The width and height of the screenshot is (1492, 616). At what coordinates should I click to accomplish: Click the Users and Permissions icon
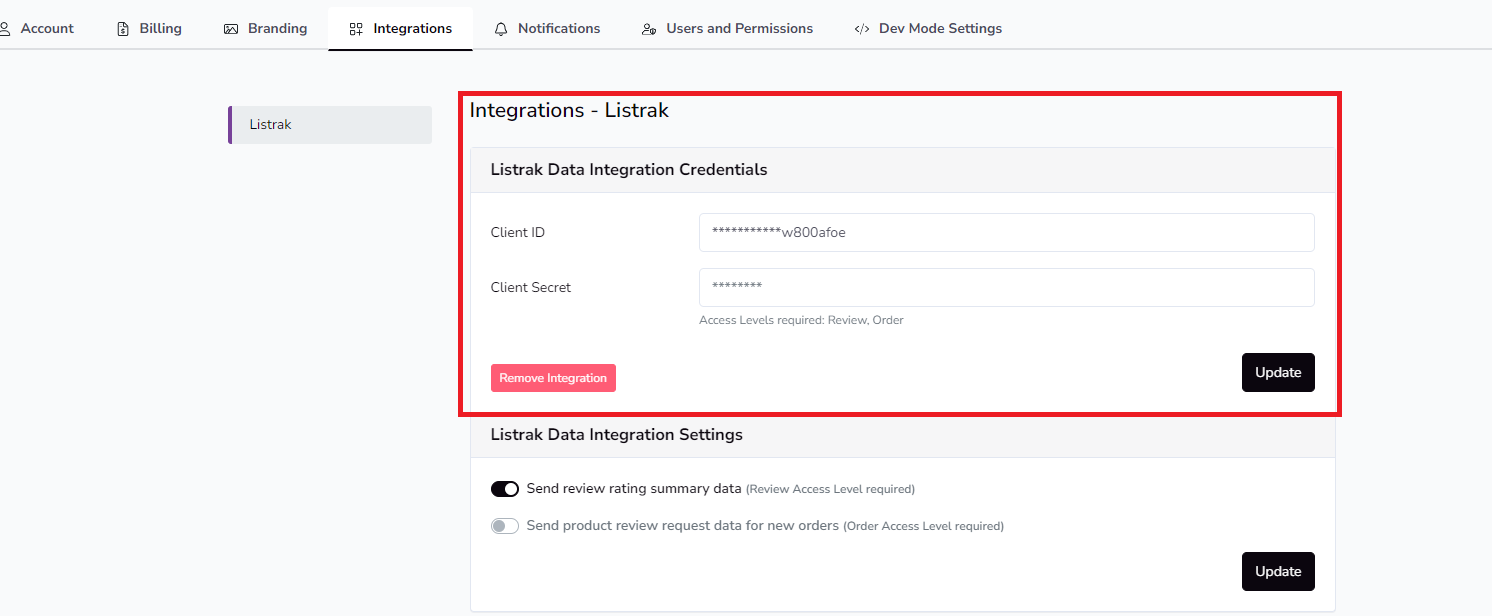[649, 29]
